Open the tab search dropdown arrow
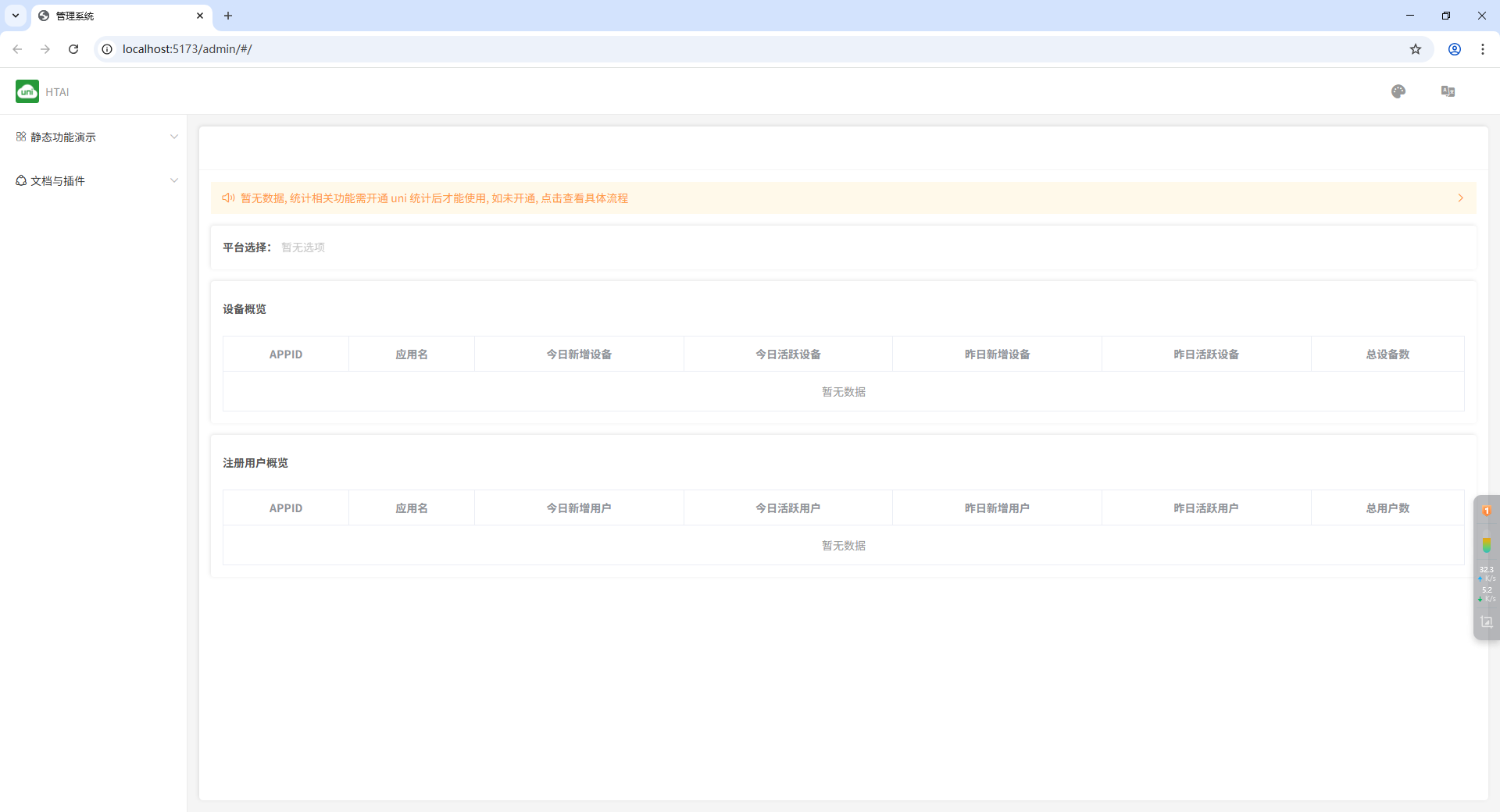1500x812 pixels. tap(16, 16)
